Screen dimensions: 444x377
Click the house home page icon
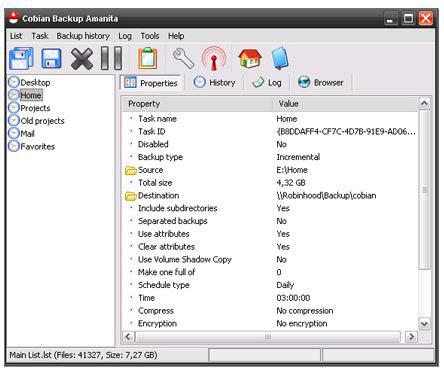pos(250,58)
